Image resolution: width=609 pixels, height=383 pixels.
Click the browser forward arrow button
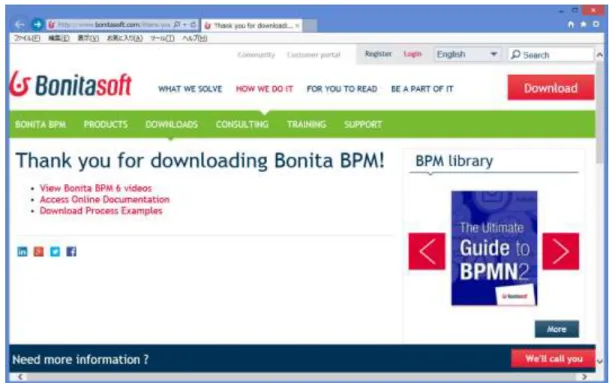pos(37,24)
